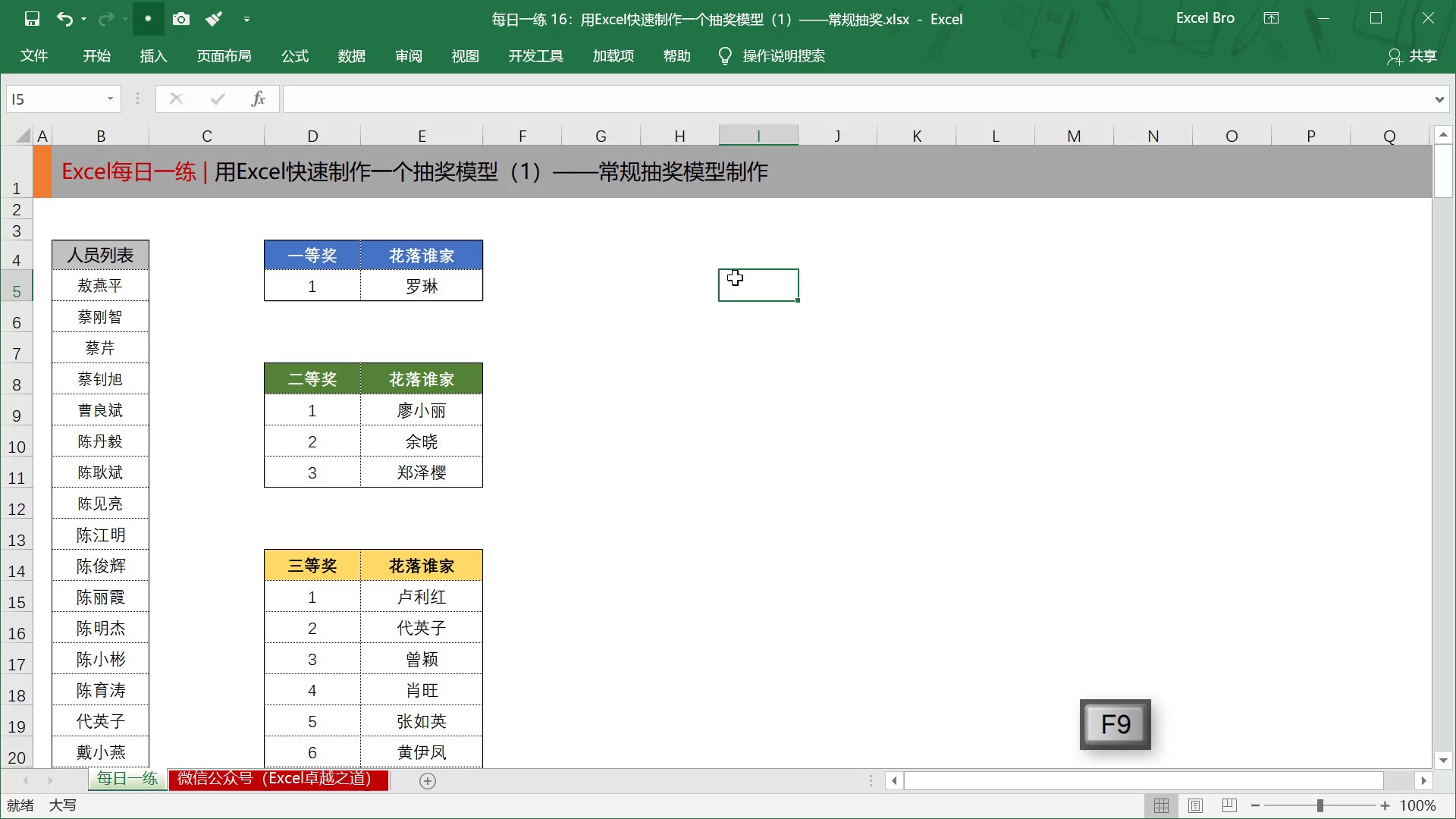The height and width of the screenshot is (819, 1456).
Task: Click the New Sheet plus button
Action: pos(427,780)
